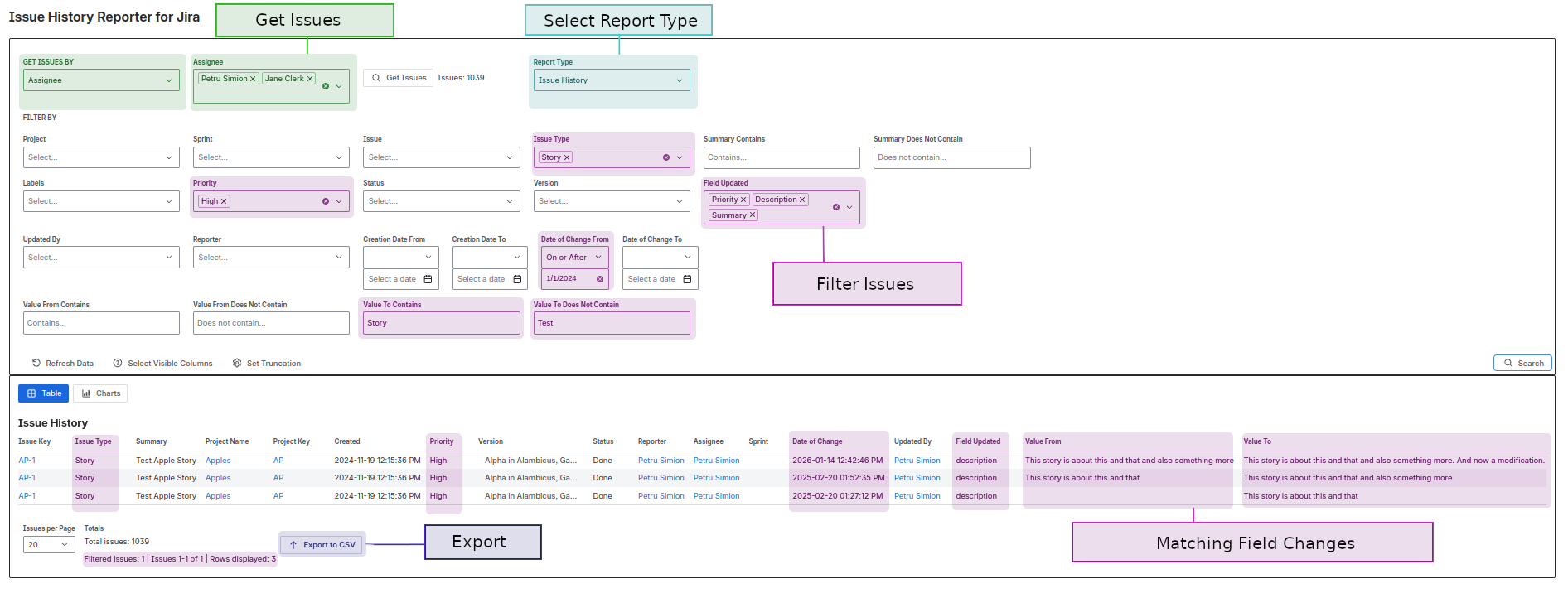Open Set Truncation settings
The width and height of the screenshot is (1568, 598).
(267, 364)
